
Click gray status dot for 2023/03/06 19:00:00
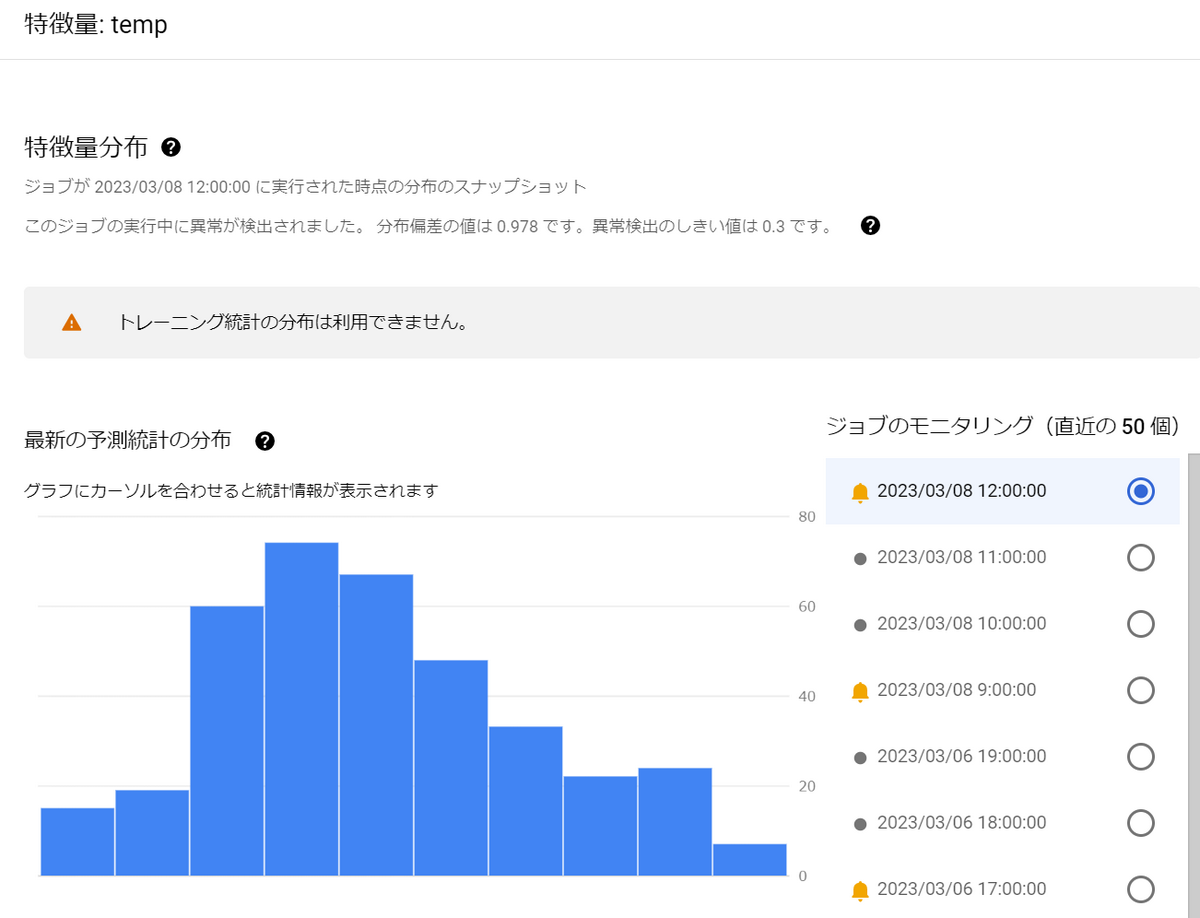tap(860, 758)
